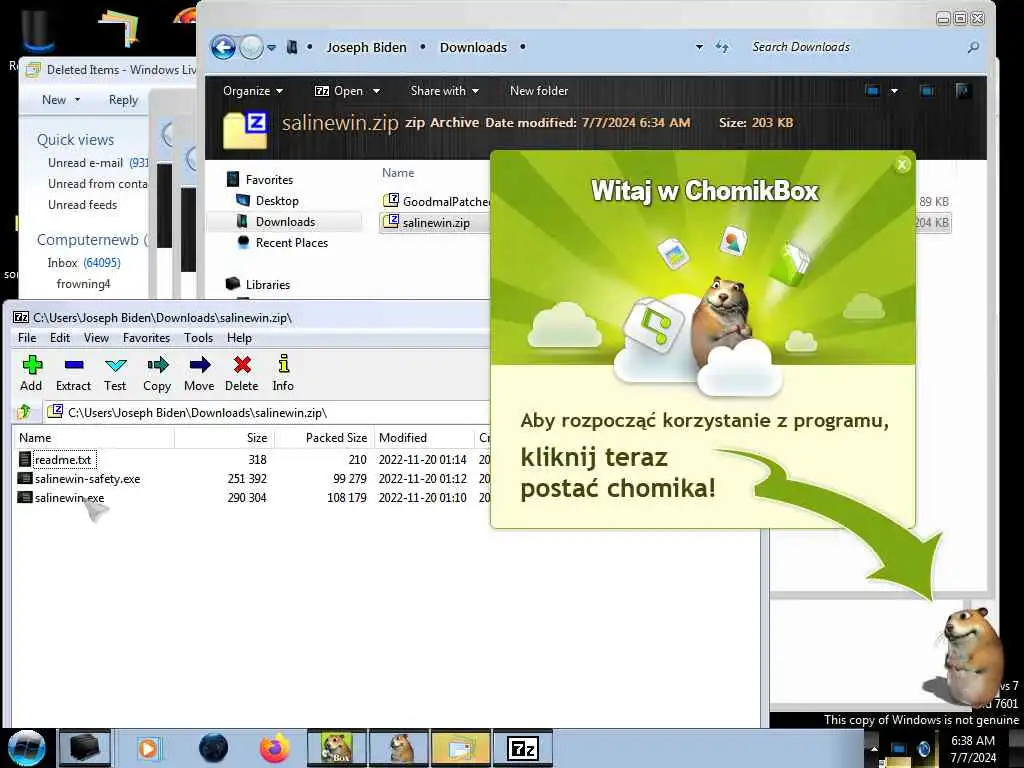Open Info for selected file in 7-Zip

[283, 374]
